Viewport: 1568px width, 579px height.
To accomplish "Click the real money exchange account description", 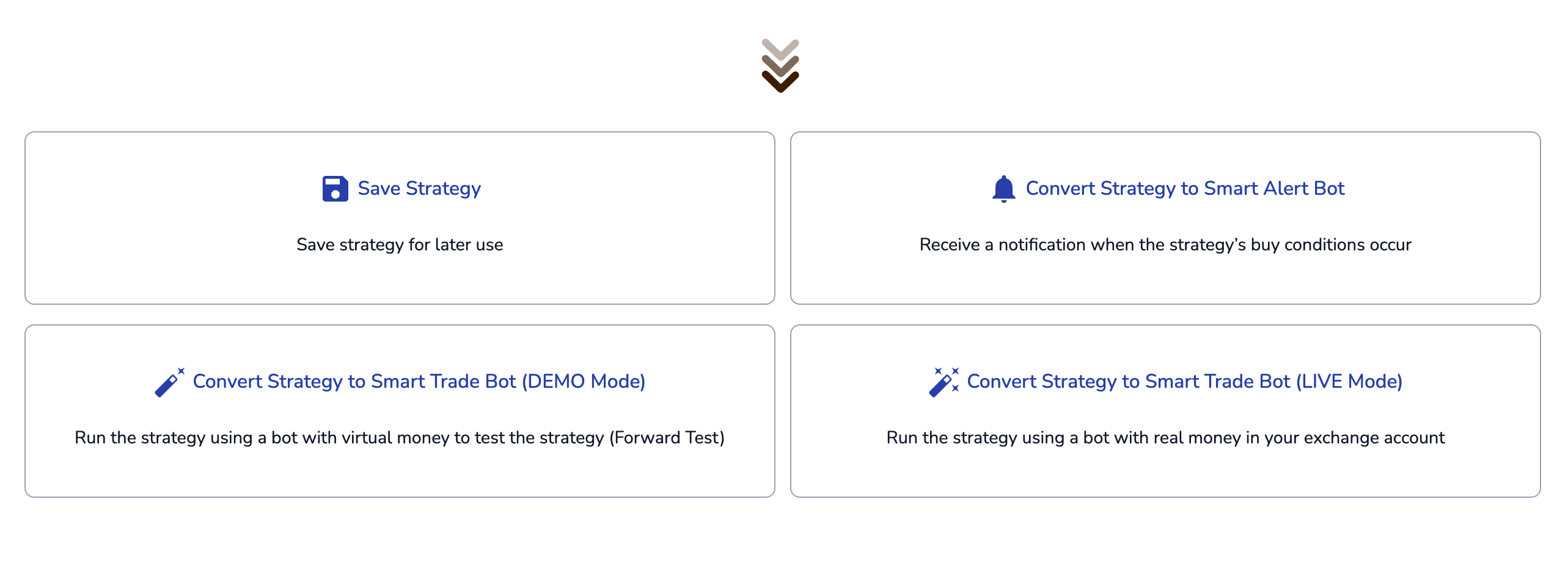I will pos(1165,438).
